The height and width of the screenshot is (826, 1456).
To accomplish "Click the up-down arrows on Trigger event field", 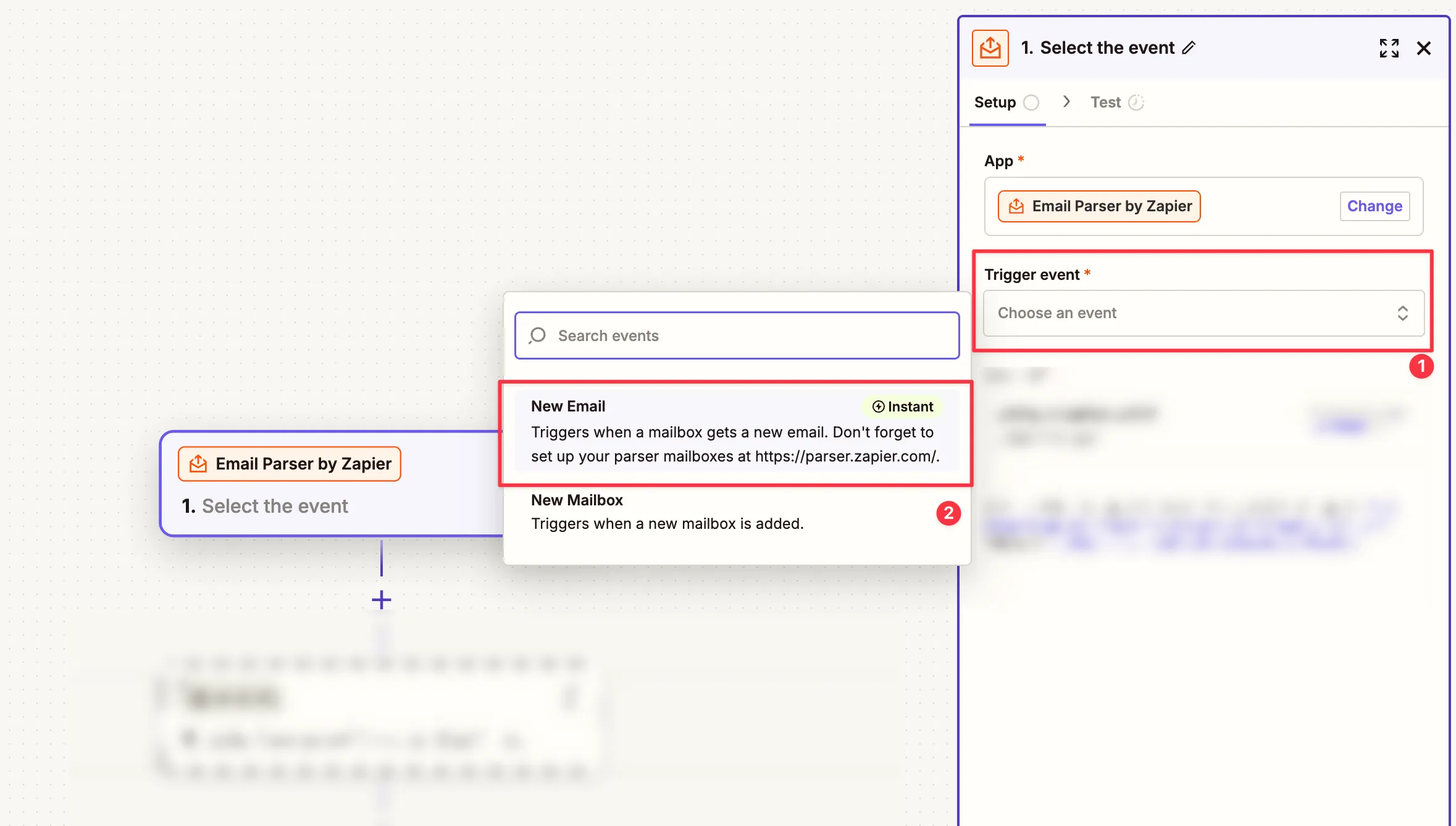I will pyautogui.click(x=1402, y=313).
